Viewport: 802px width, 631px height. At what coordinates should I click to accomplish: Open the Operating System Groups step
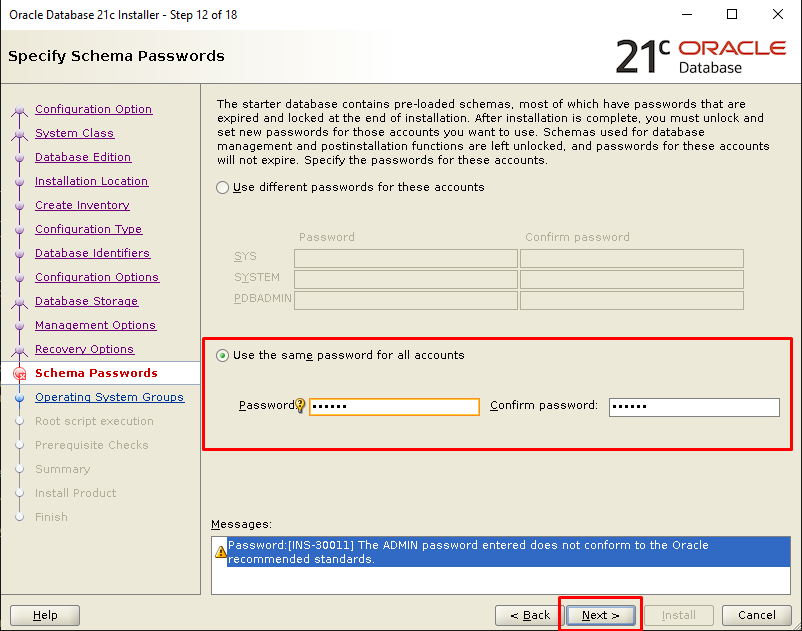(x=109, y=397)
